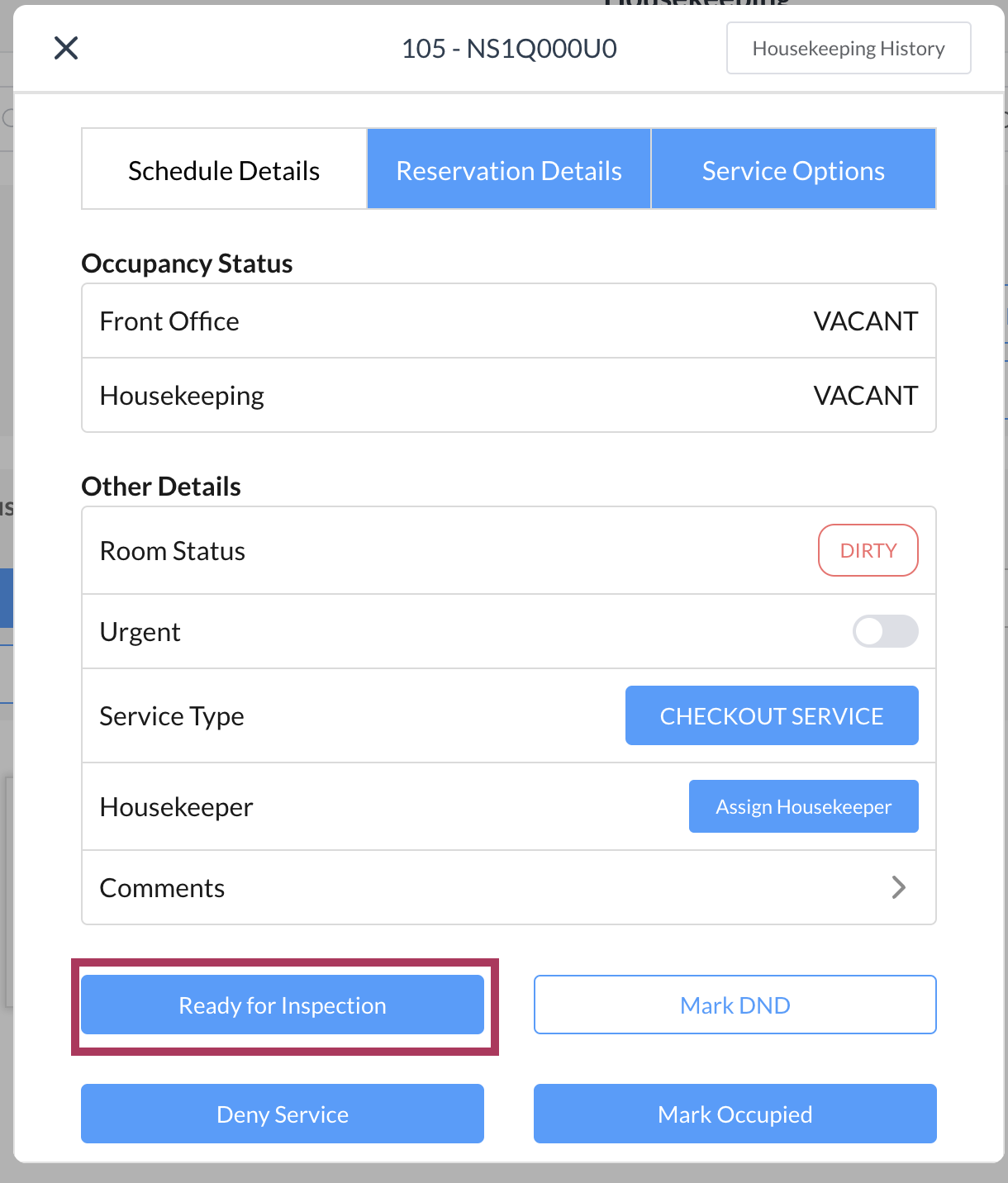Select the Front Office VACANT value
Image resolution: width=1008 pixels, height=1183 pixels.
click(x=865, y=321)
